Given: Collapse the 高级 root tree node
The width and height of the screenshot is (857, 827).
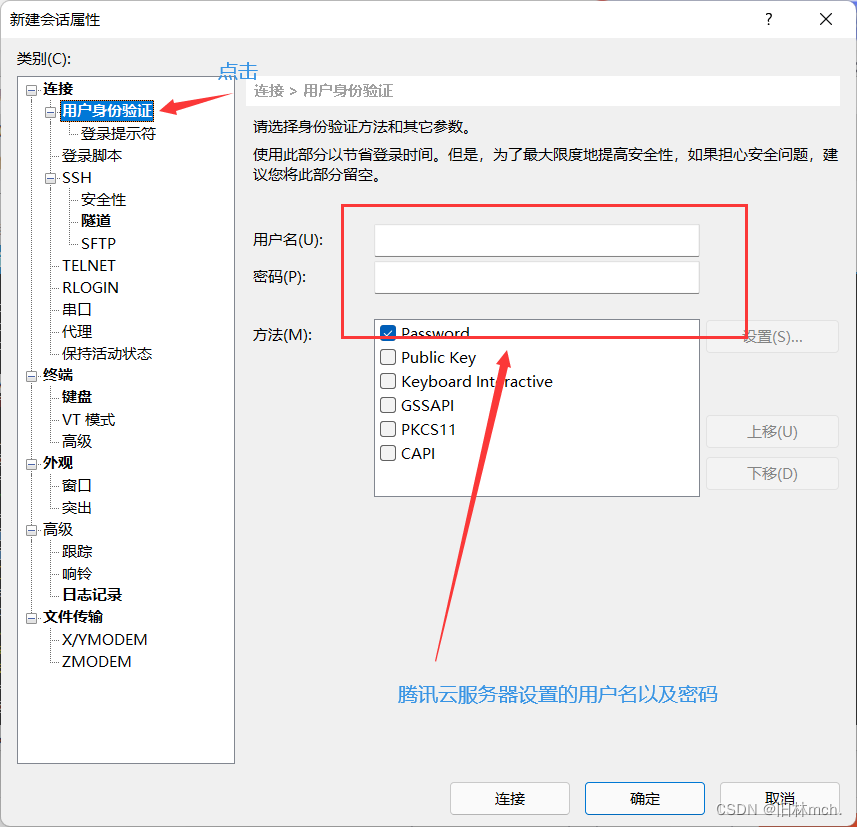Looking at the screenshot, I should point(32,530).
